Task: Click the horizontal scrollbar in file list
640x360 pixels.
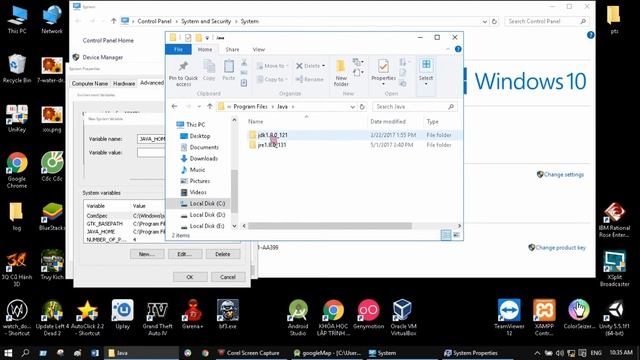Action: 330,226
